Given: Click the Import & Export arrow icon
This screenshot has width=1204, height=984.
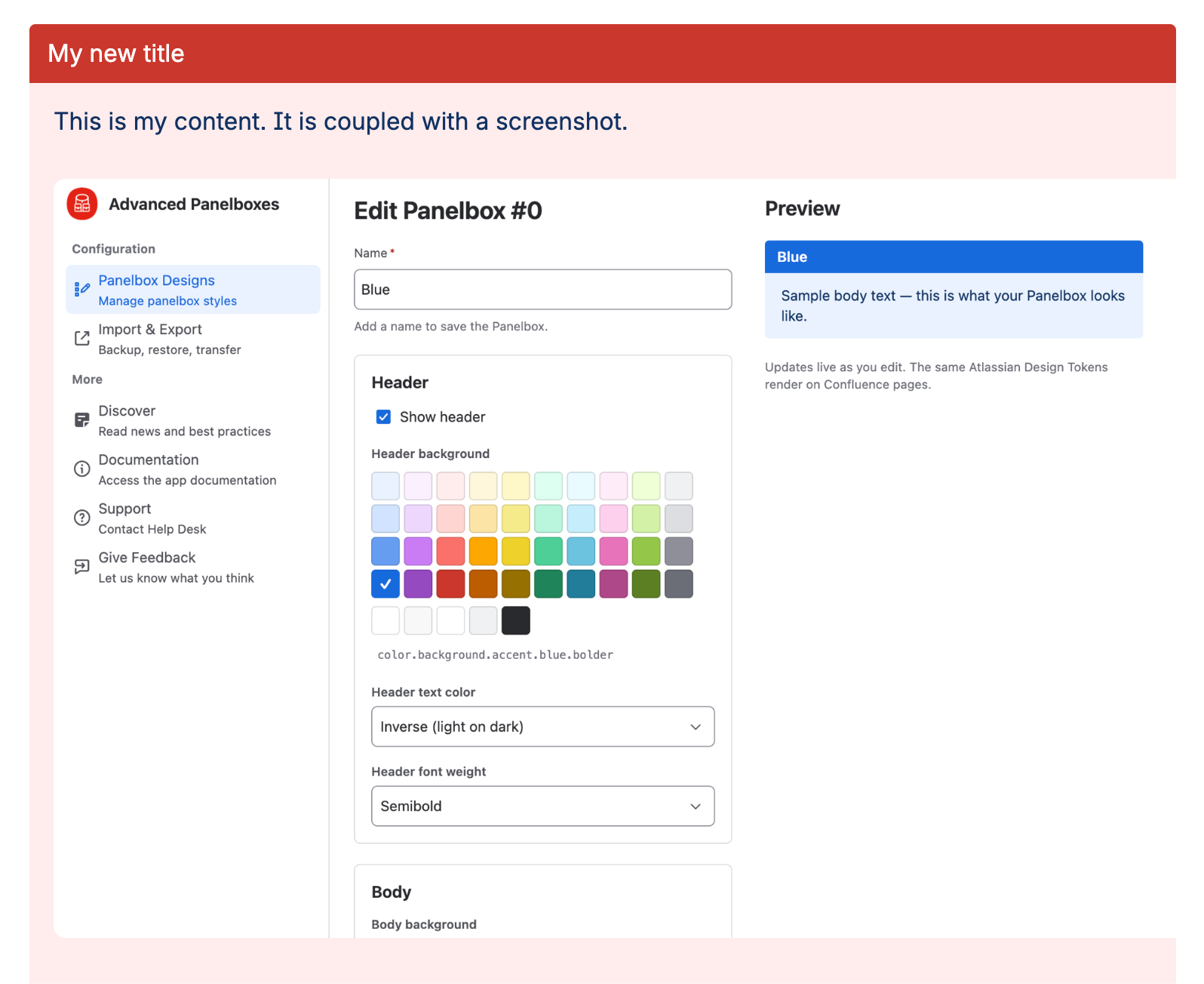Looking at the screenshot, I should [82, 338].
